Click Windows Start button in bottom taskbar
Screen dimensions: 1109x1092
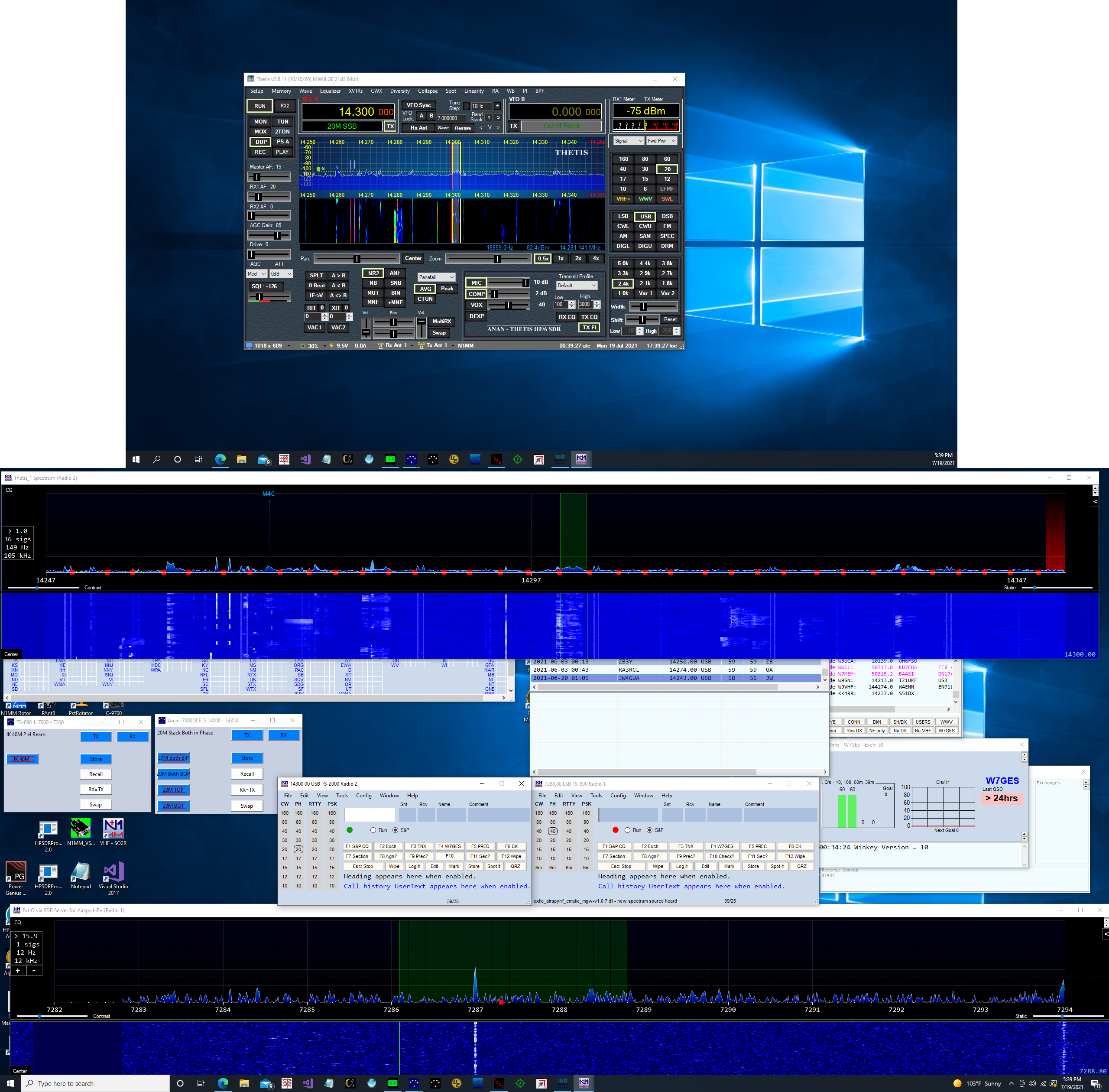coord(10,1083)
